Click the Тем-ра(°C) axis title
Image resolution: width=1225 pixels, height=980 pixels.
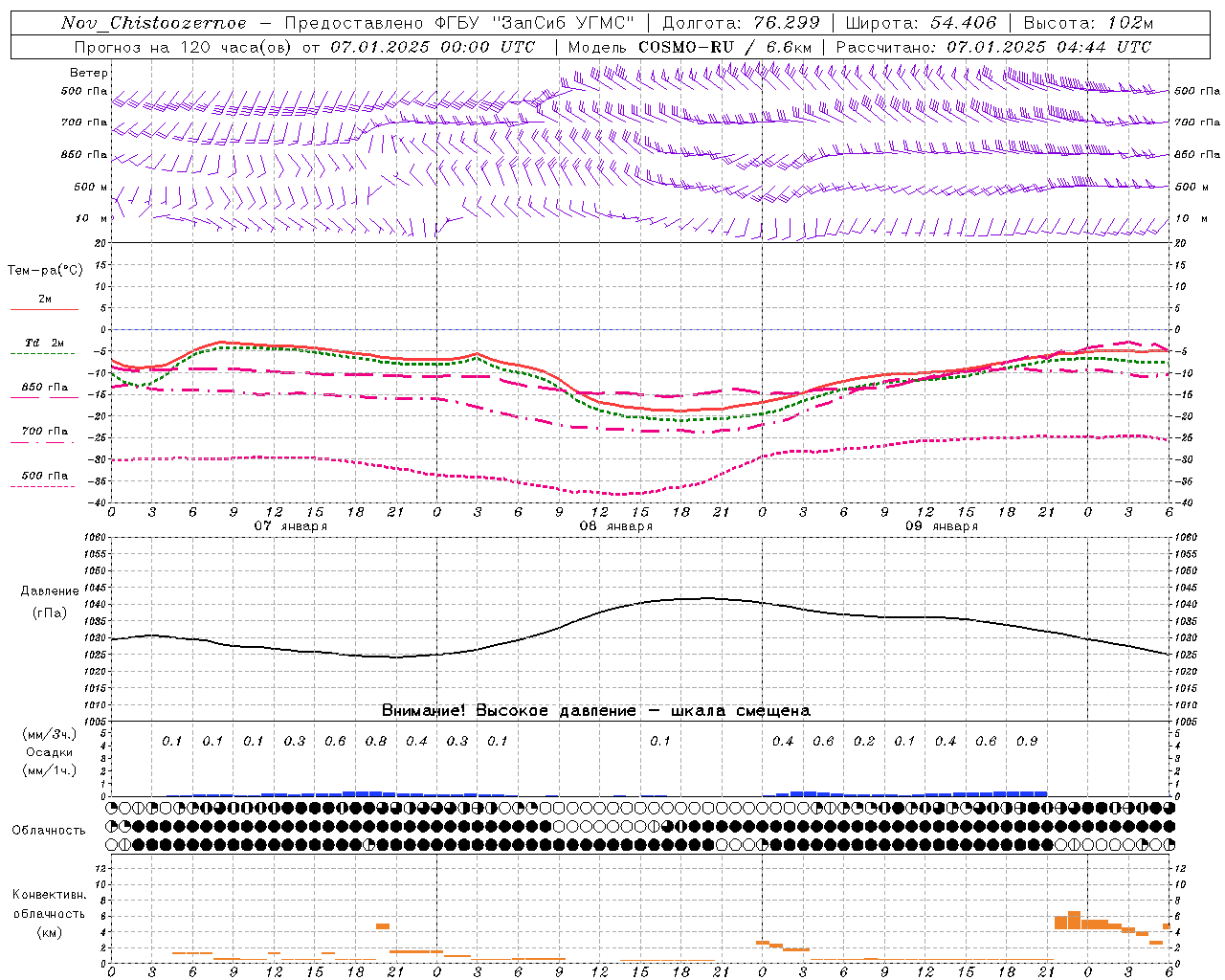pos(45,271)
